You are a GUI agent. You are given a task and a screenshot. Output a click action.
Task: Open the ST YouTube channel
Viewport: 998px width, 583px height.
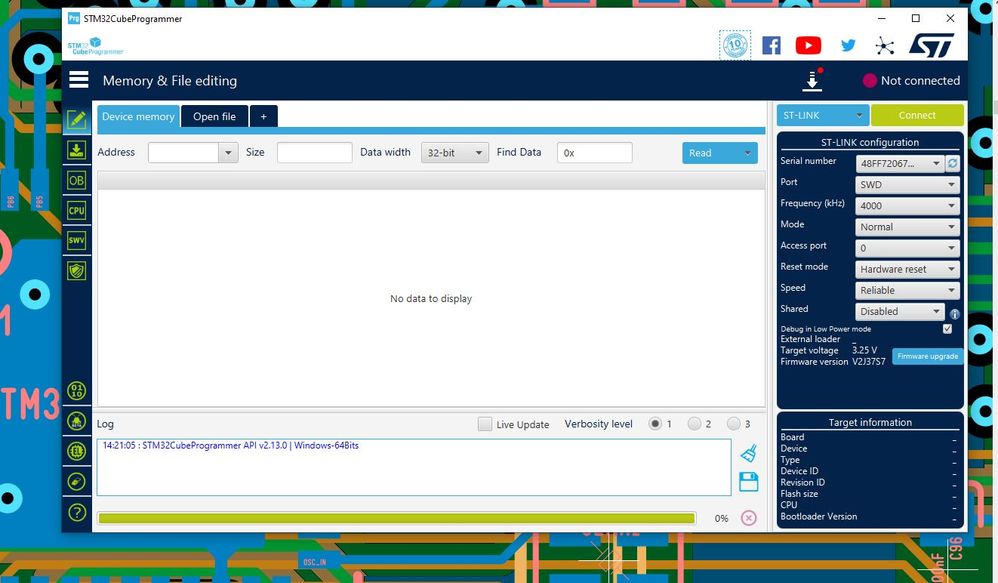(x=808, y=45)
